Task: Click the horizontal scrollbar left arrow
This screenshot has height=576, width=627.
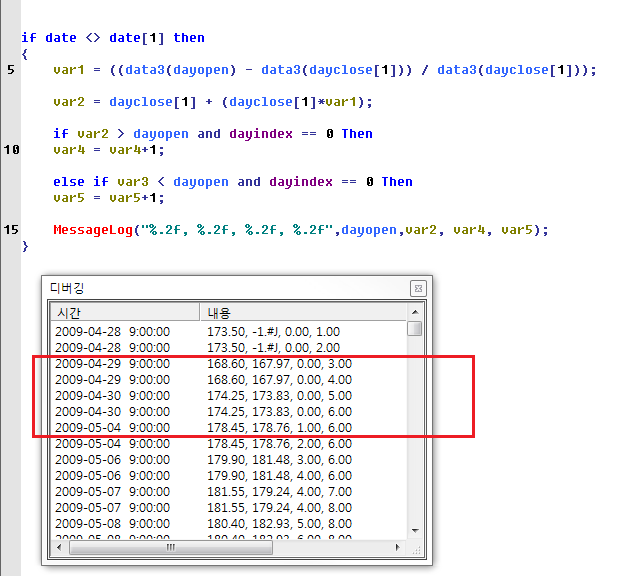Action: (x=58, y=548)
